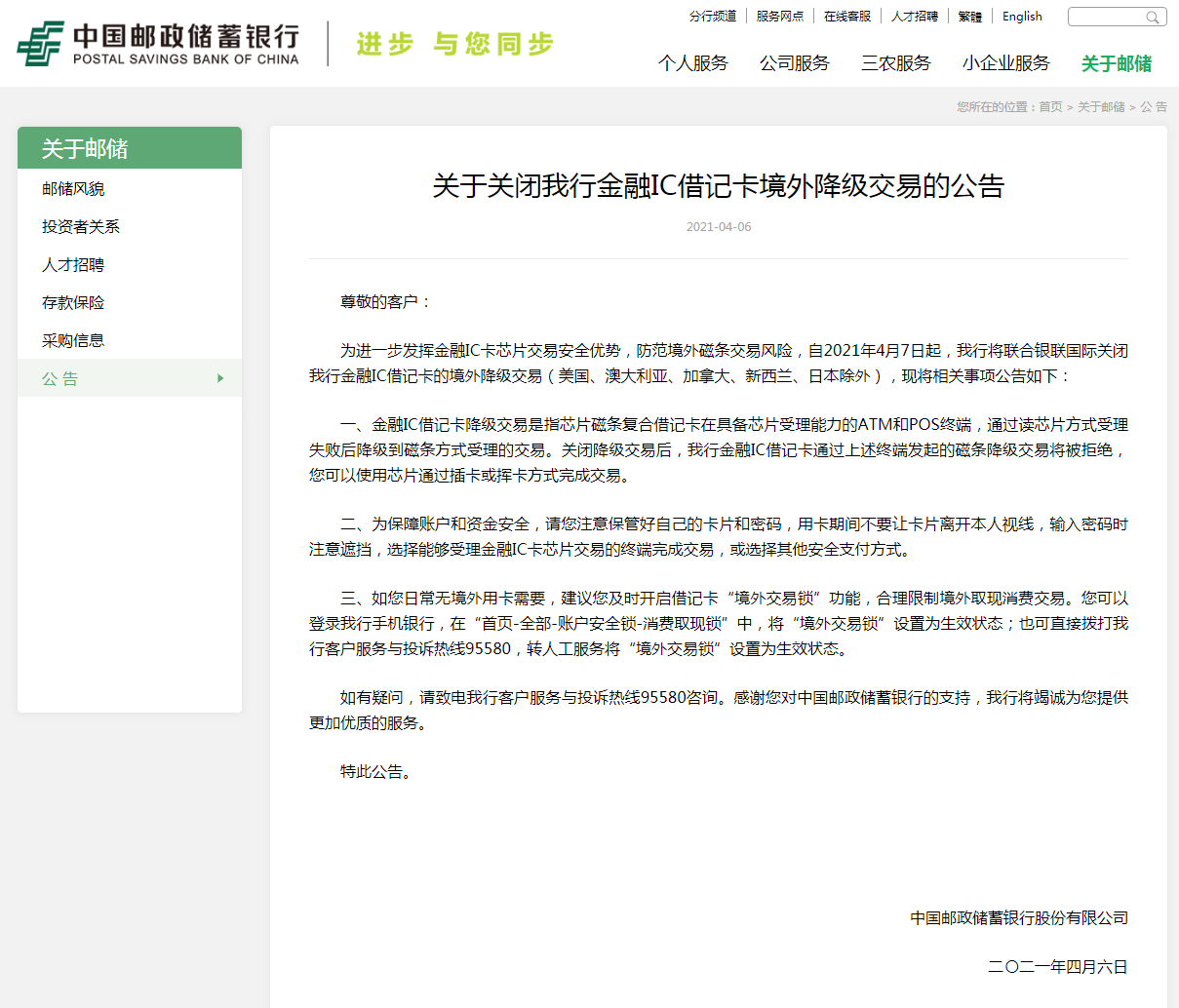Select 公告 item in sidebar
This screenshot has width=1179, height=1008.
coord(130,378)
